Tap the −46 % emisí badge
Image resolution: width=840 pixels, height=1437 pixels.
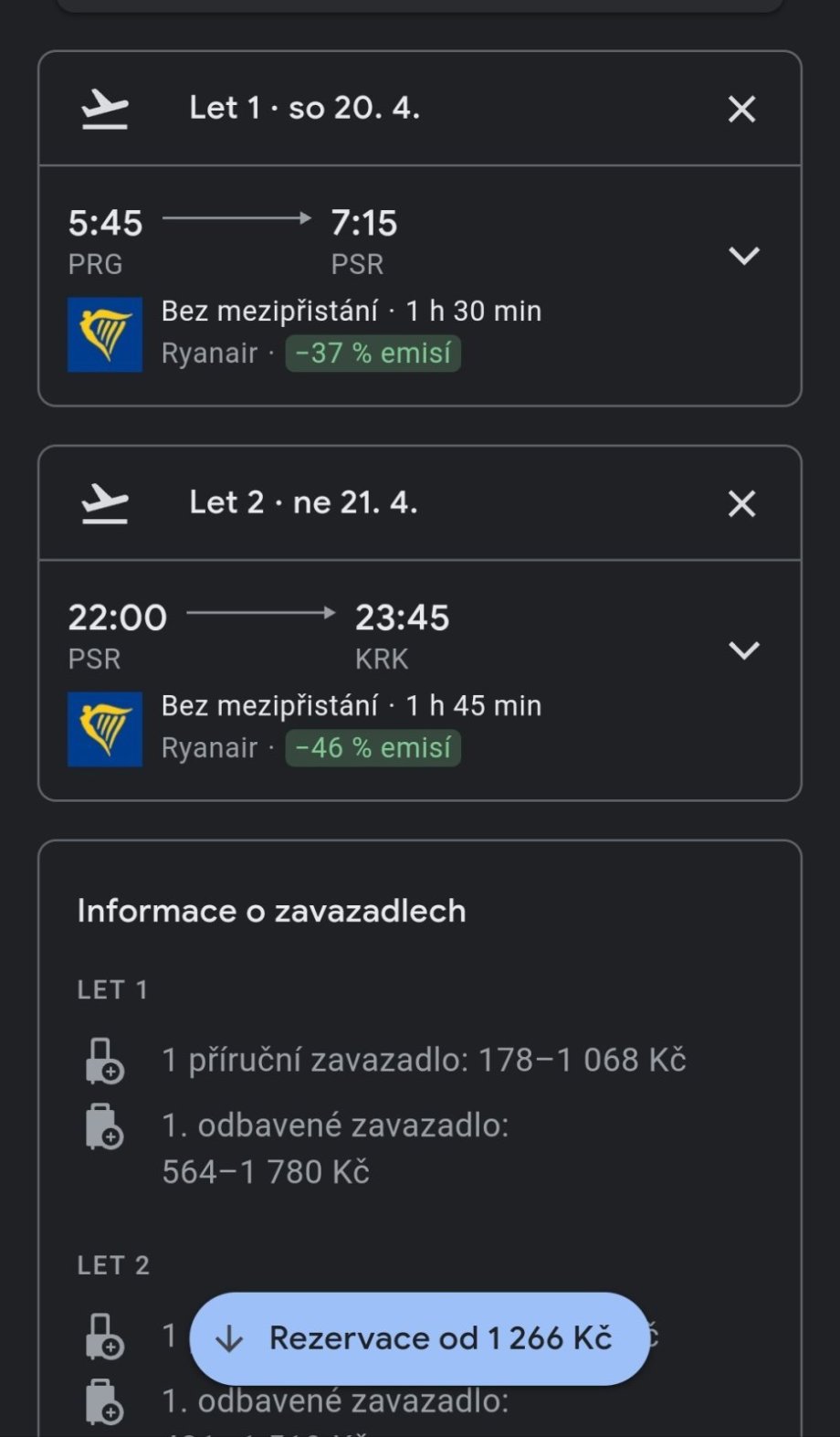click(x=373, y=748)
